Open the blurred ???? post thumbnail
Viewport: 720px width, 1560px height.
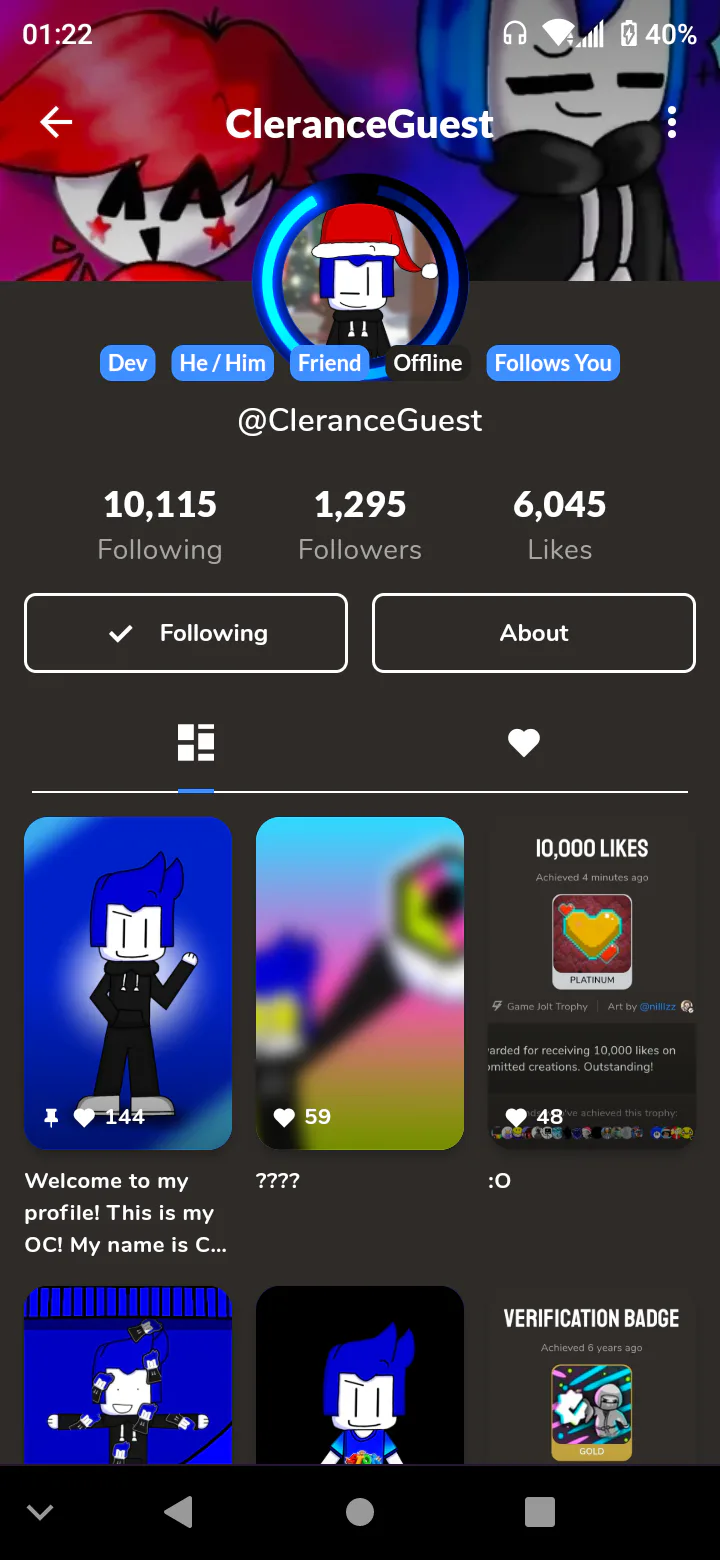[360, 983]
